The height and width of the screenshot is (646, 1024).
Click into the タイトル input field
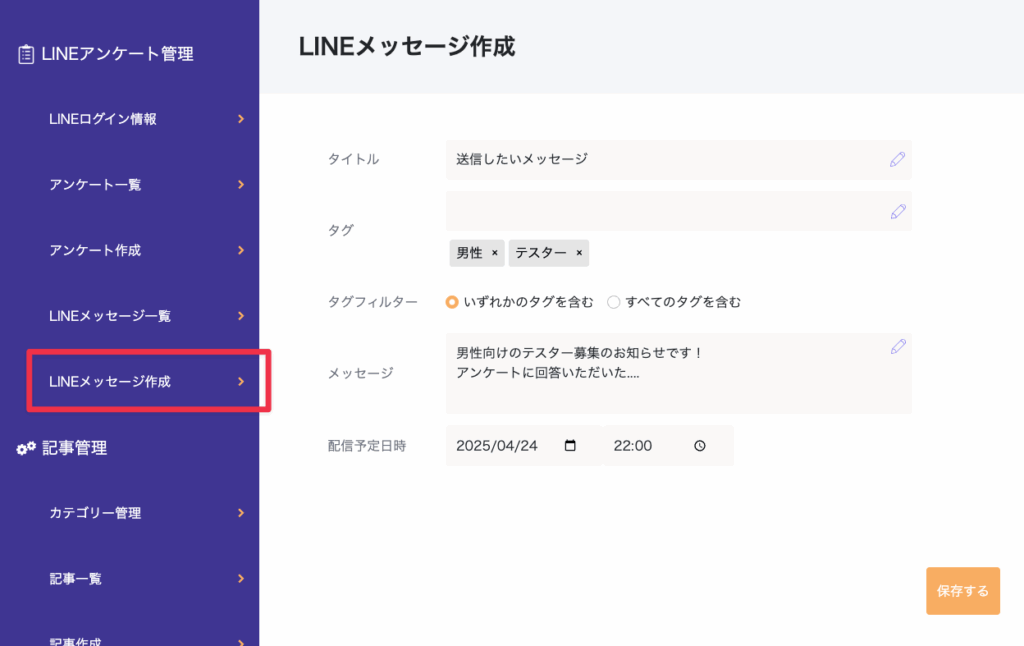tap(660, 159)
